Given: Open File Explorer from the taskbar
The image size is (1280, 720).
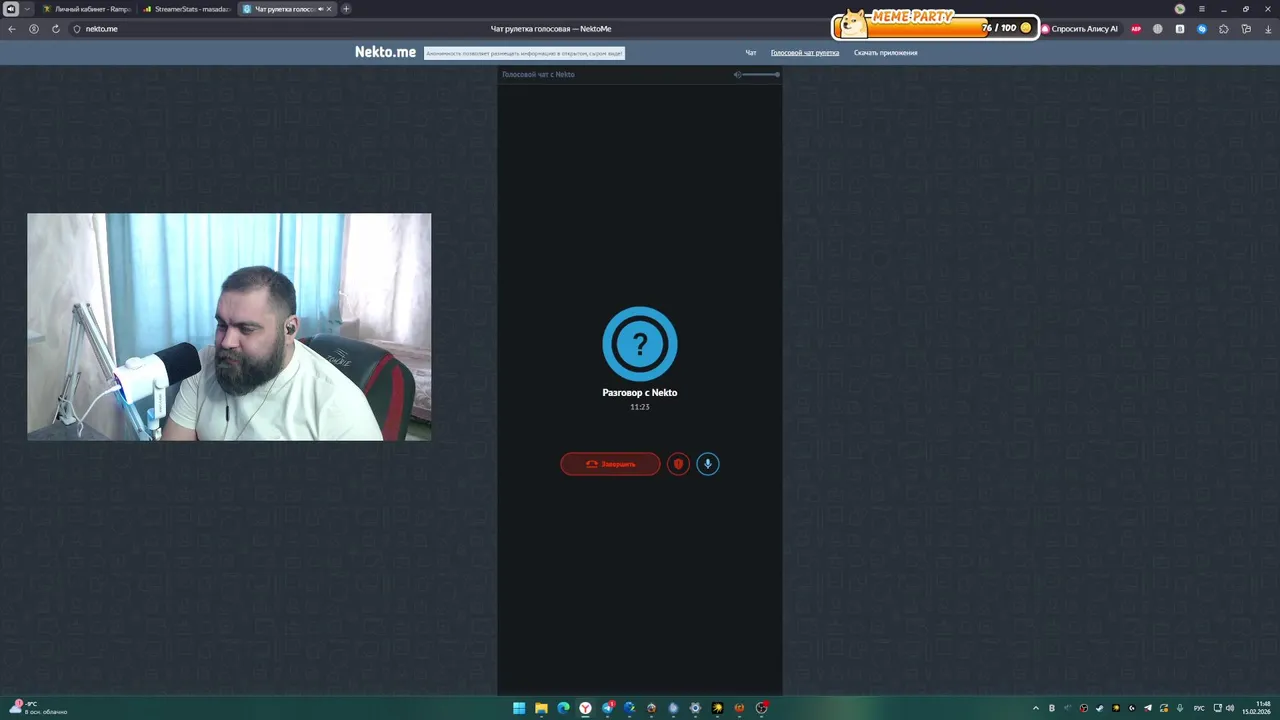Looking at the screenshot, I should 541,708.
